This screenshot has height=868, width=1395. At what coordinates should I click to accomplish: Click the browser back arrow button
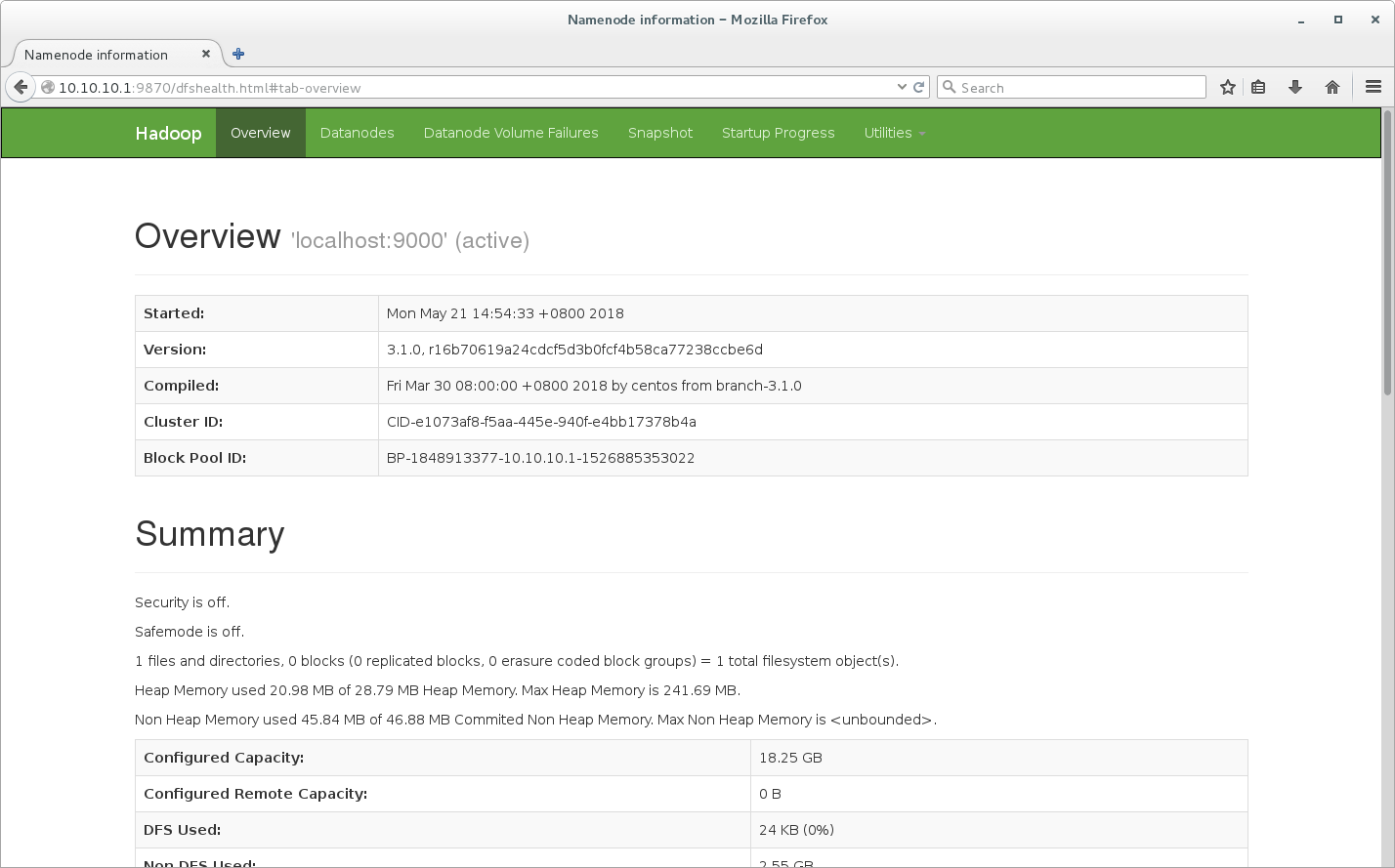tap(21, 87)
